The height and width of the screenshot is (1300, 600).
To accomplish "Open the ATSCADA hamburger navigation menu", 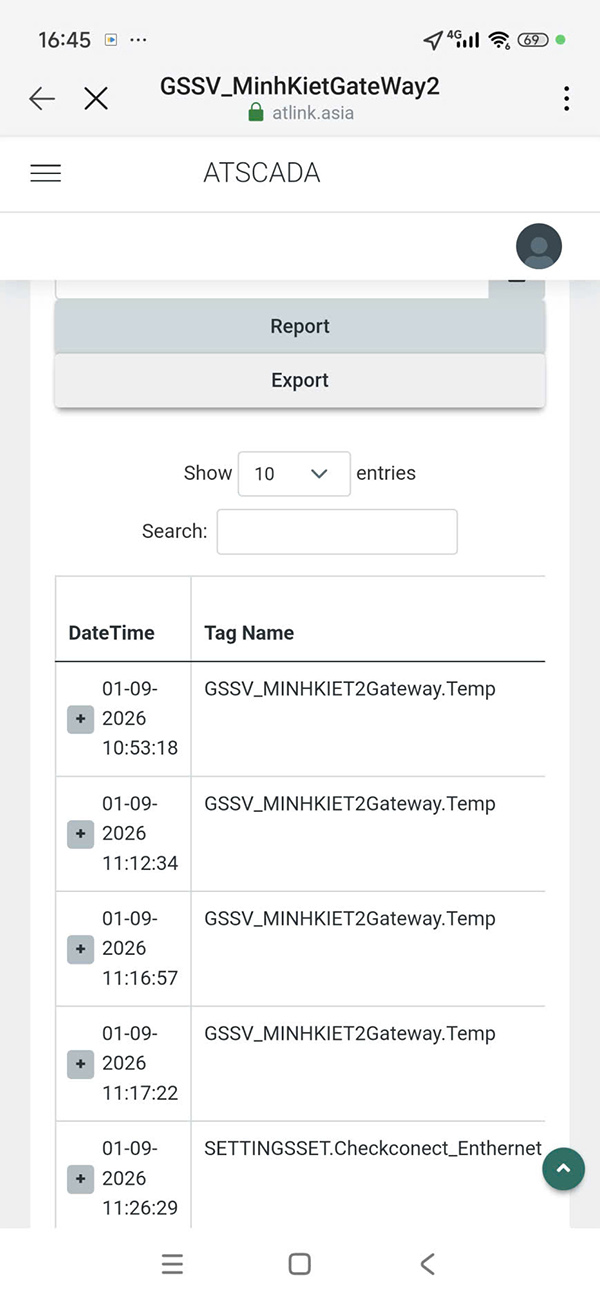I will click(x=45, y=172).
